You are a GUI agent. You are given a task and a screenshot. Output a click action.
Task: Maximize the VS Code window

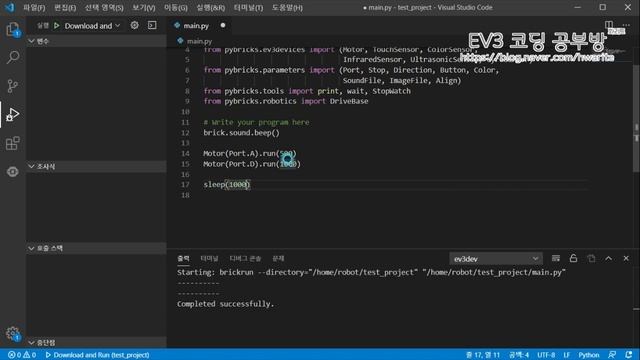(602, 7)
